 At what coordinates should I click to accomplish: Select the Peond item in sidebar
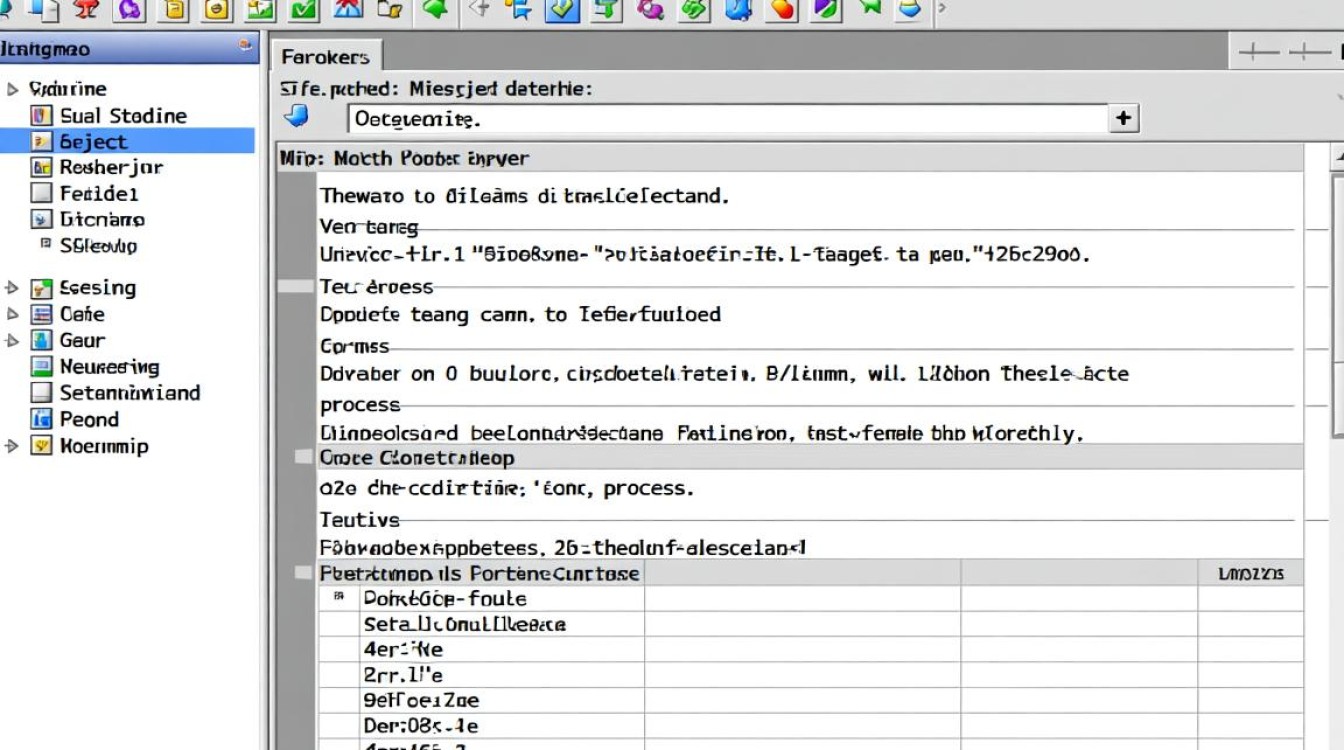point(88,420)
